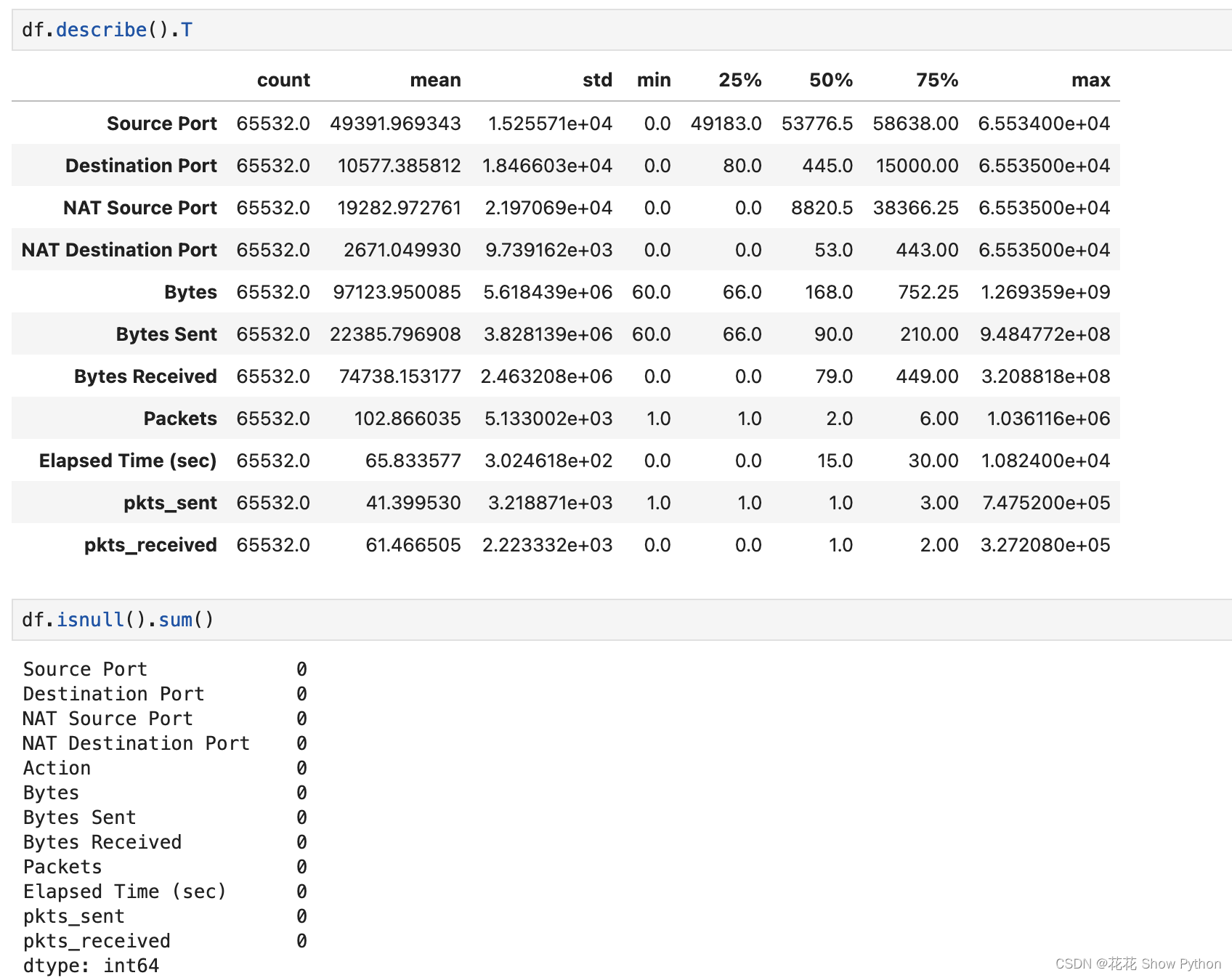Click the 'Elapsed Time (sec)' table row label
Screen dimensions: 1232x978
[x=128, y=461]
